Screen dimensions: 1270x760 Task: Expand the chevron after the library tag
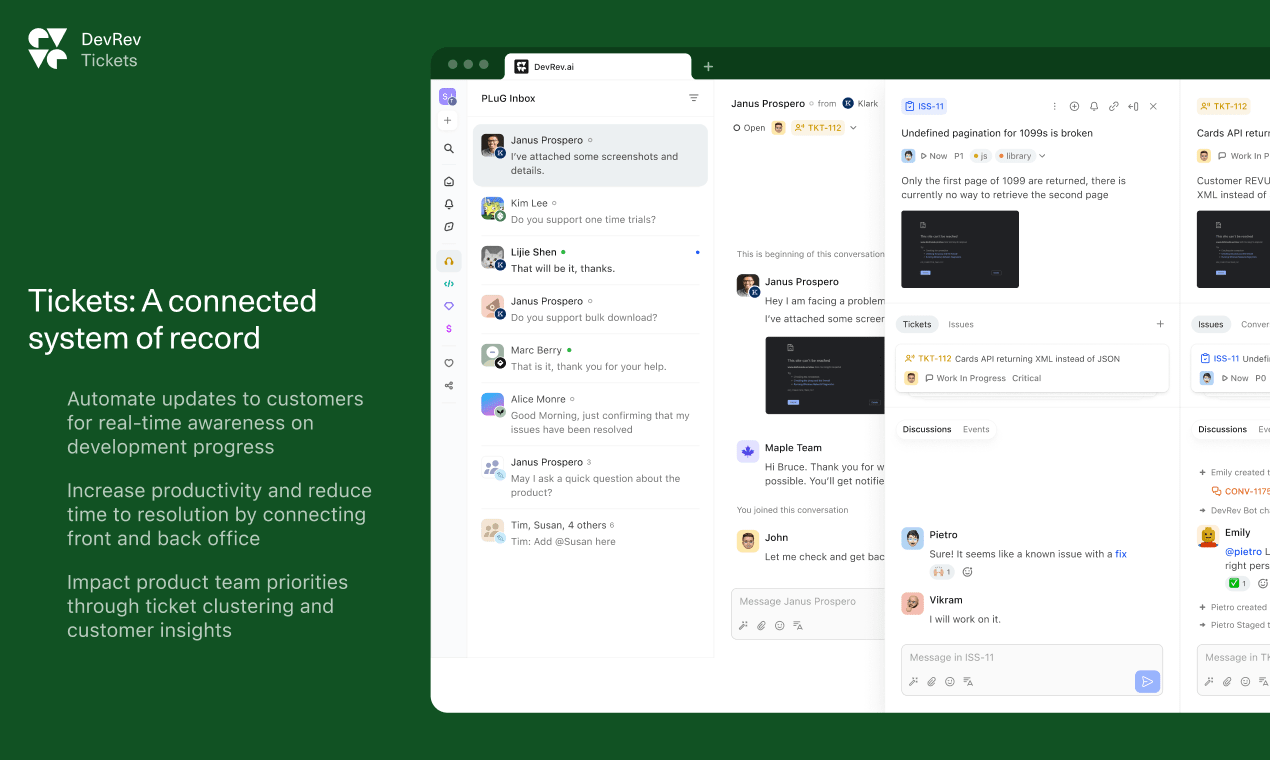click(x=1042, y=156)
